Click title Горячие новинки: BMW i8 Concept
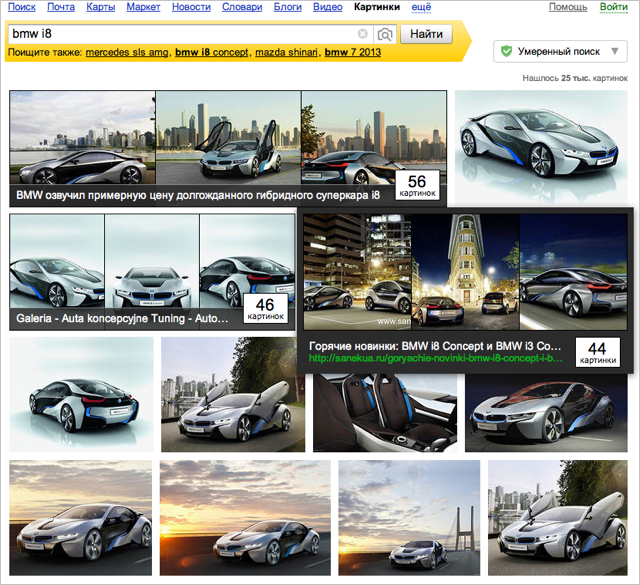Viewport: 640px width, 585px height. [435, 346]
